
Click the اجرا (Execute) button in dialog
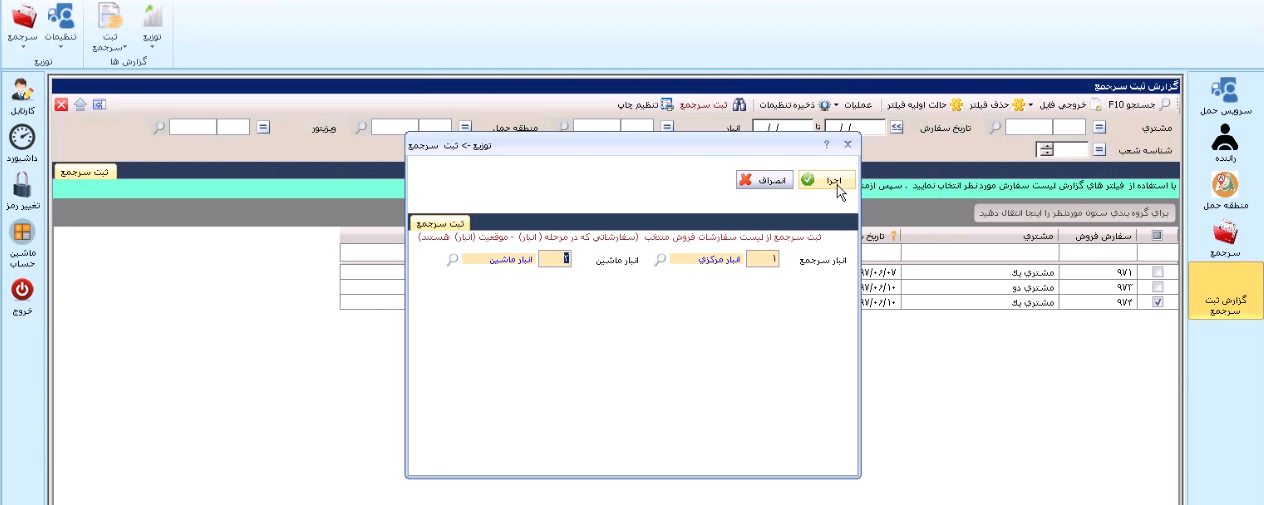(x=825, y=180)
